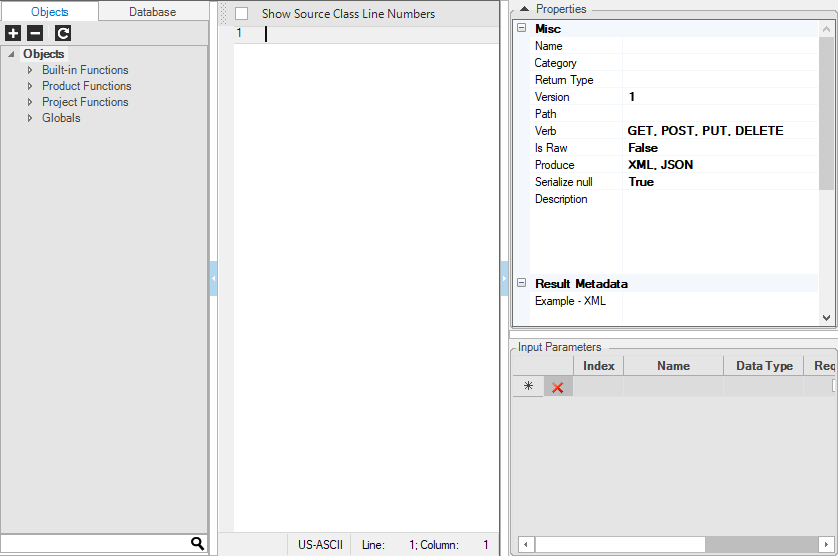Click the red X delete row icon
The width and height of the screenshot is (838, 556).
coord(558,387)
